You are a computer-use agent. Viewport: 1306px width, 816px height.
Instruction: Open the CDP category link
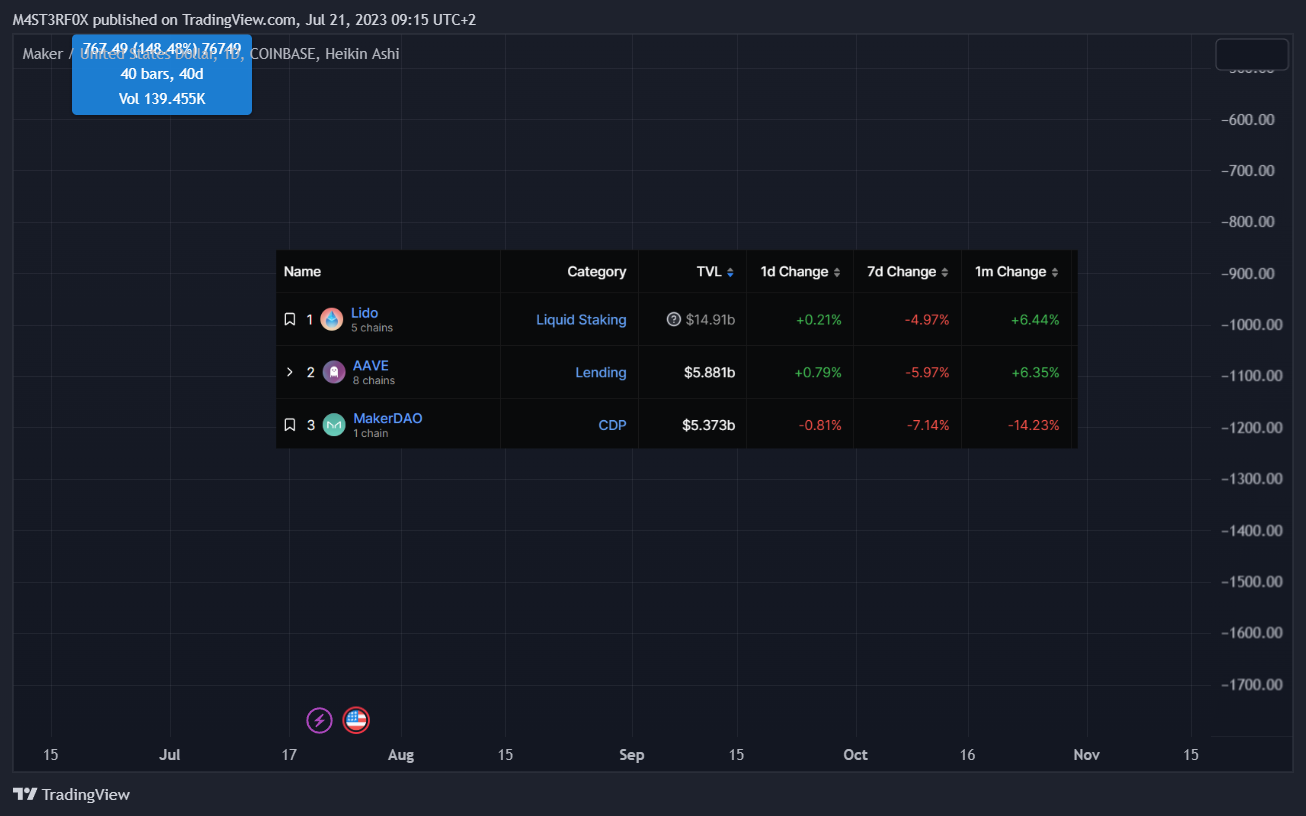(612, 425)
